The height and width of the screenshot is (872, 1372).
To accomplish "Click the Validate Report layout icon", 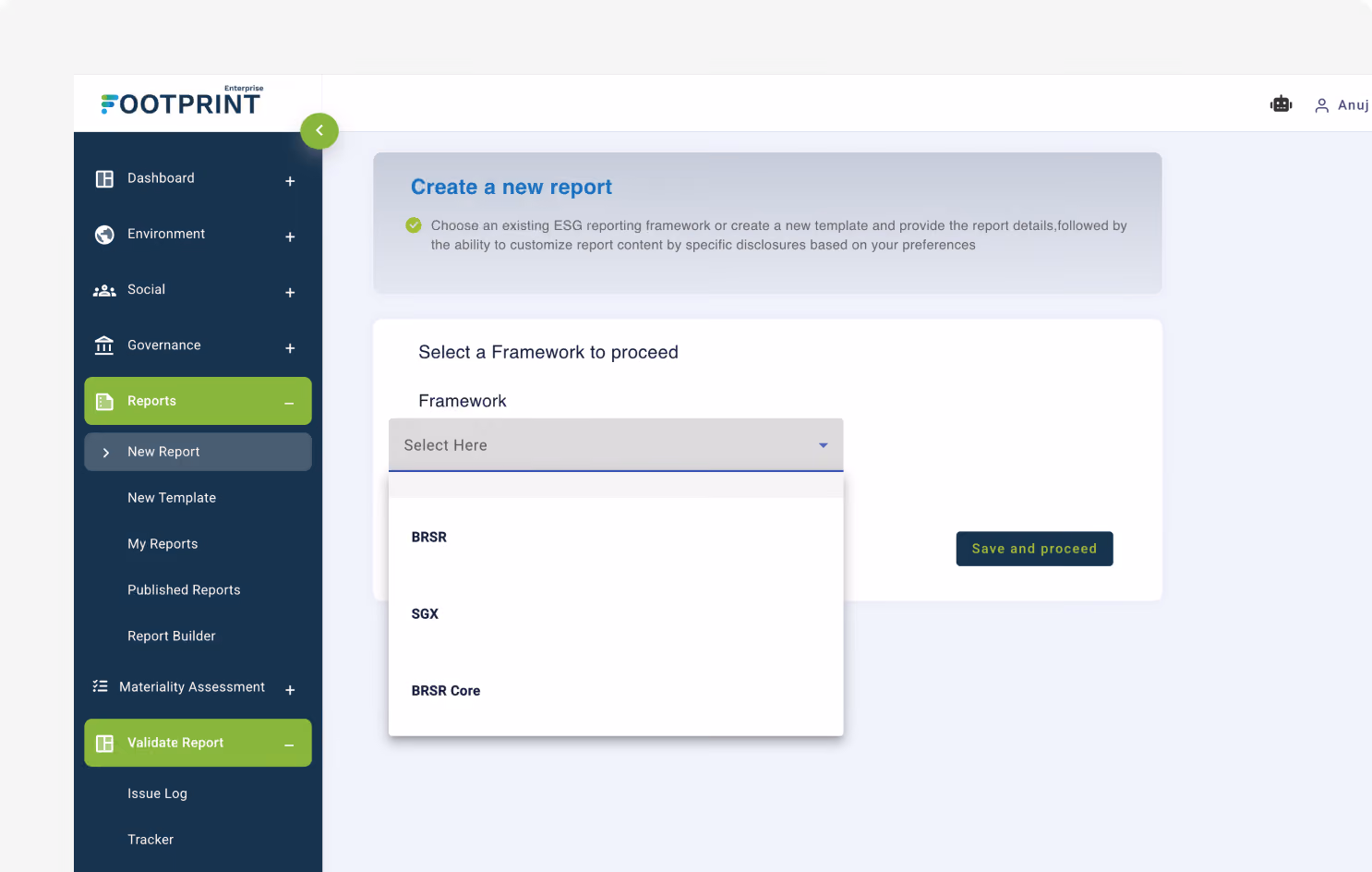I will [104, 744].
